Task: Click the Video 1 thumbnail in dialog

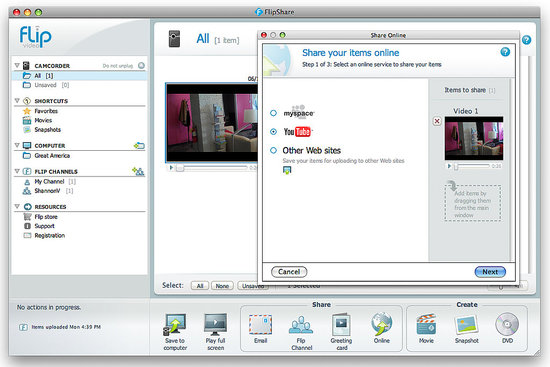Action: [x=474, y=138]
